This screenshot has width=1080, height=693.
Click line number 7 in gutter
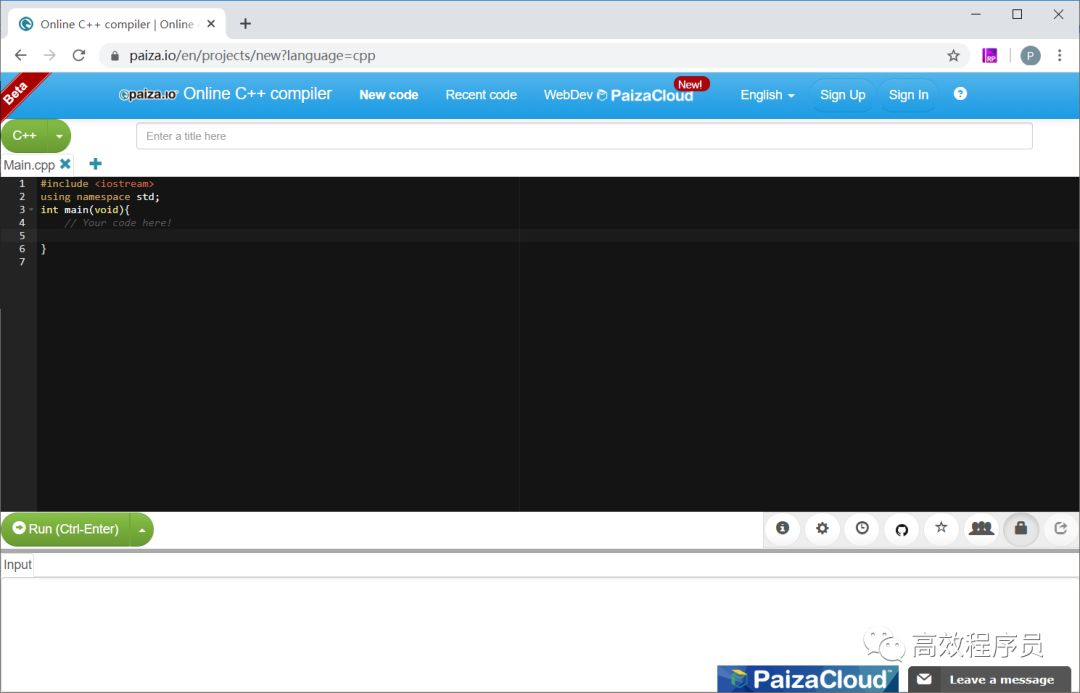(x=22, y=262)
